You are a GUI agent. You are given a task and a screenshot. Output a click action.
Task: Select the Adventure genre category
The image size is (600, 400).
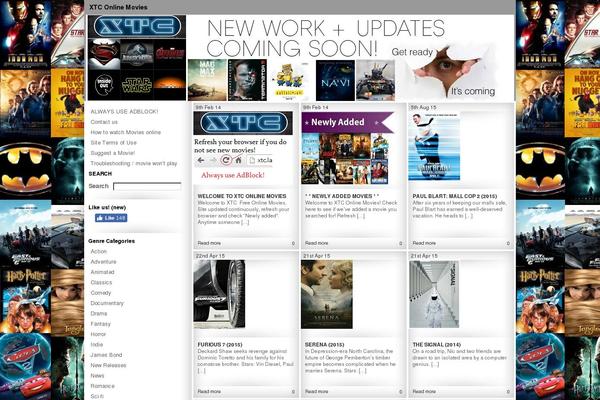(x=103, y=262)
